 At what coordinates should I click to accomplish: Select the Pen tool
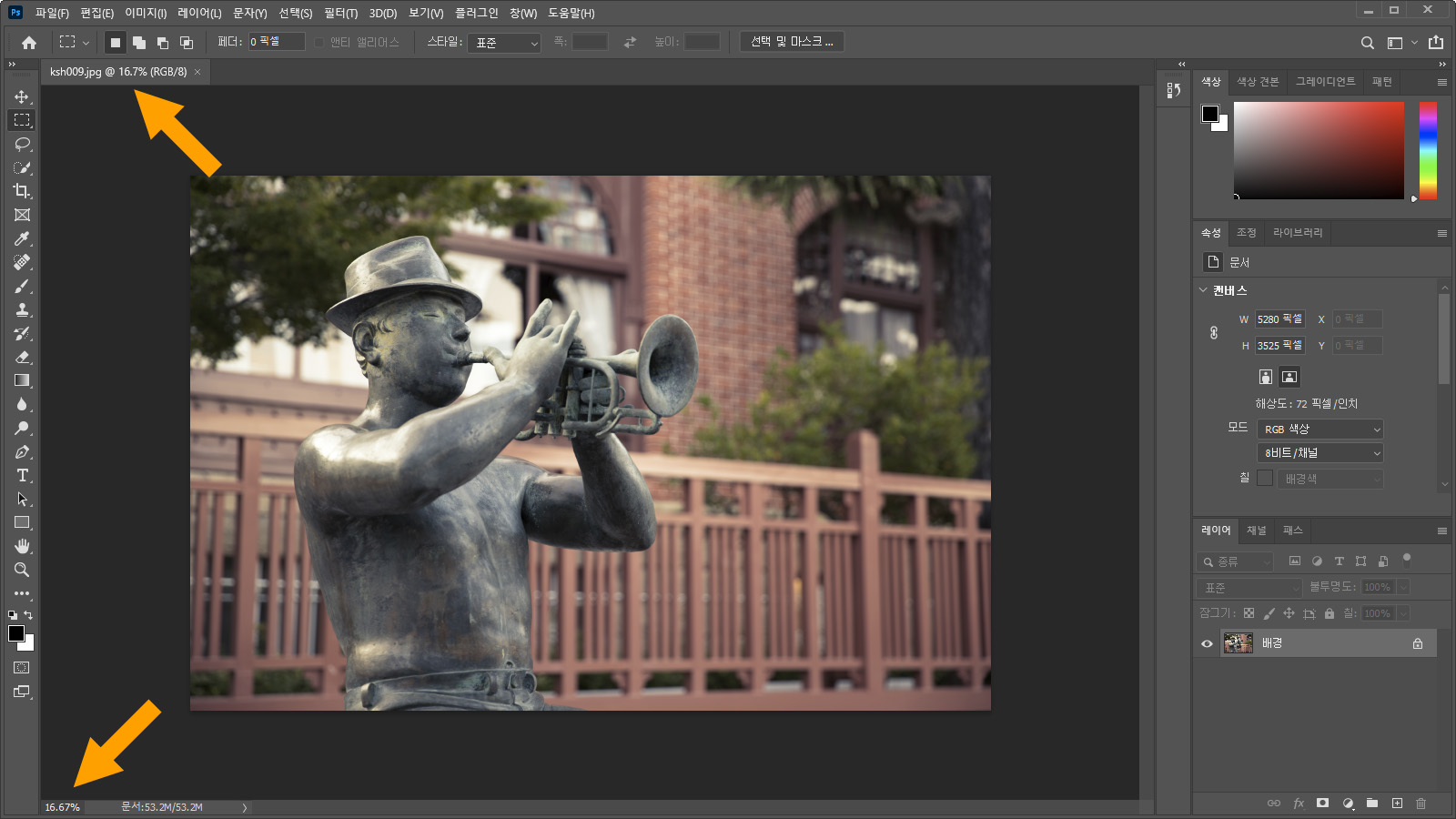pyautogui.click(x=22, y=451)
